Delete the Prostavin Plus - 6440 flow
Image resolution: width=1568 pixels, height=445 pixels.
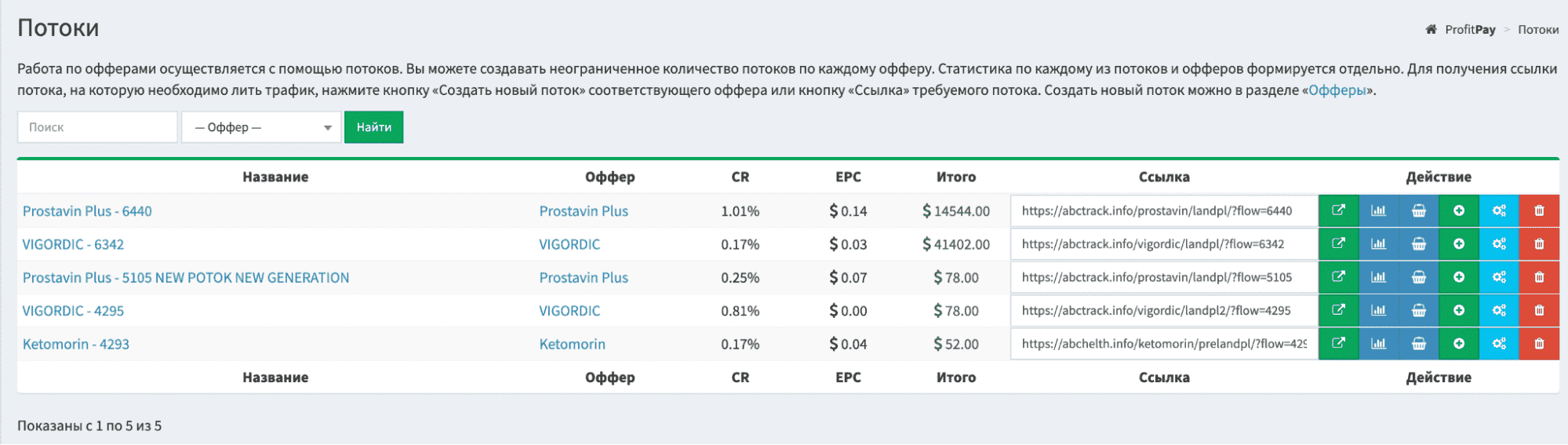pyautogui.click(x=1539, y=210)
